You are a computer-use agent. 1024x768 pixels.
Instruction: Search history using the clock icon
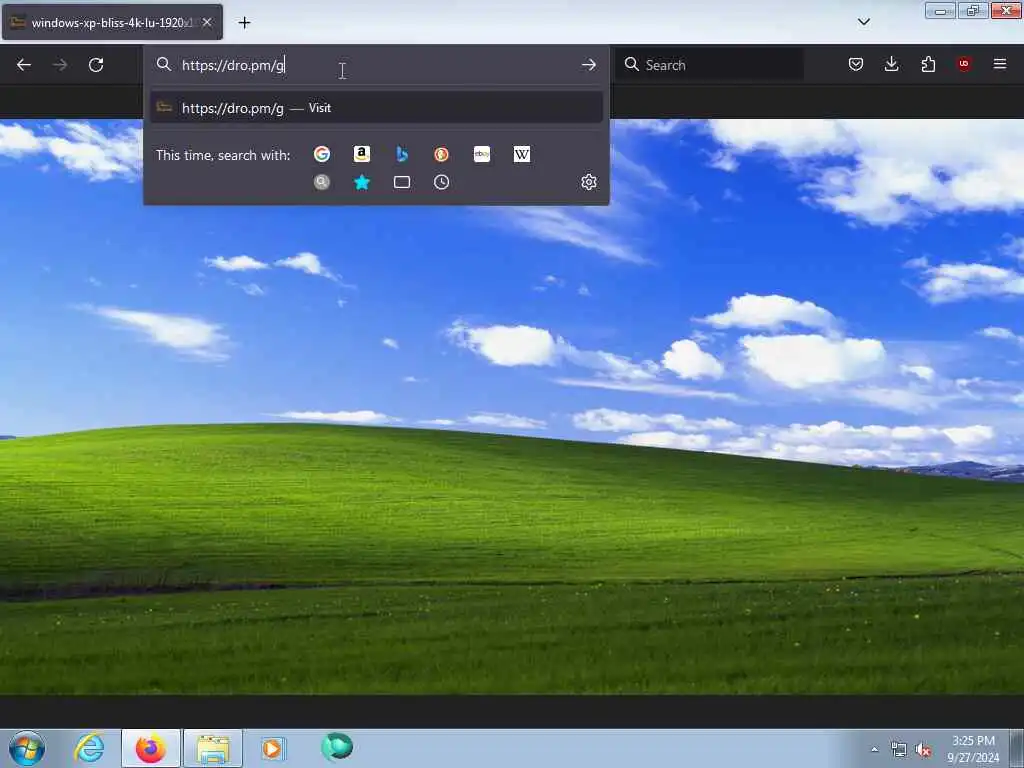(441, 182)
